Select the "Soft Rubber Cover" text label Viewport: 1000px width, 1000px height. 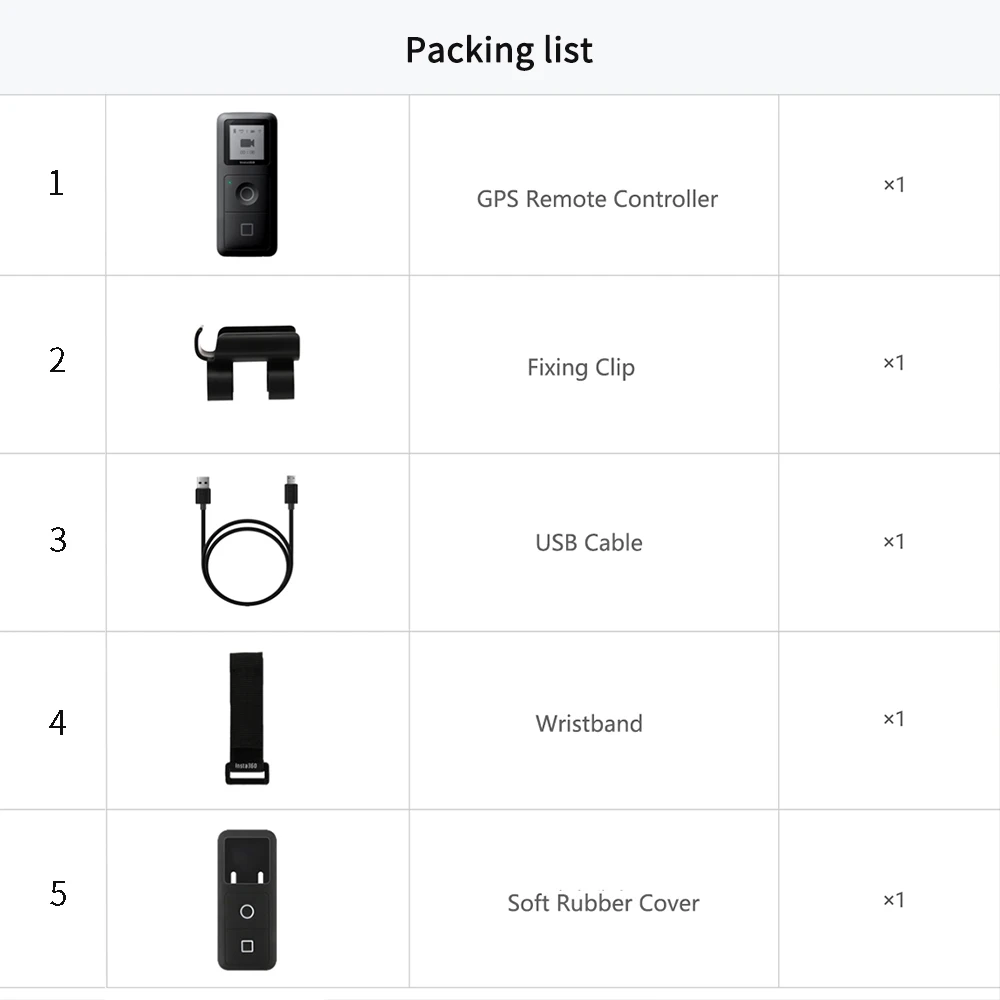point(603,903)
